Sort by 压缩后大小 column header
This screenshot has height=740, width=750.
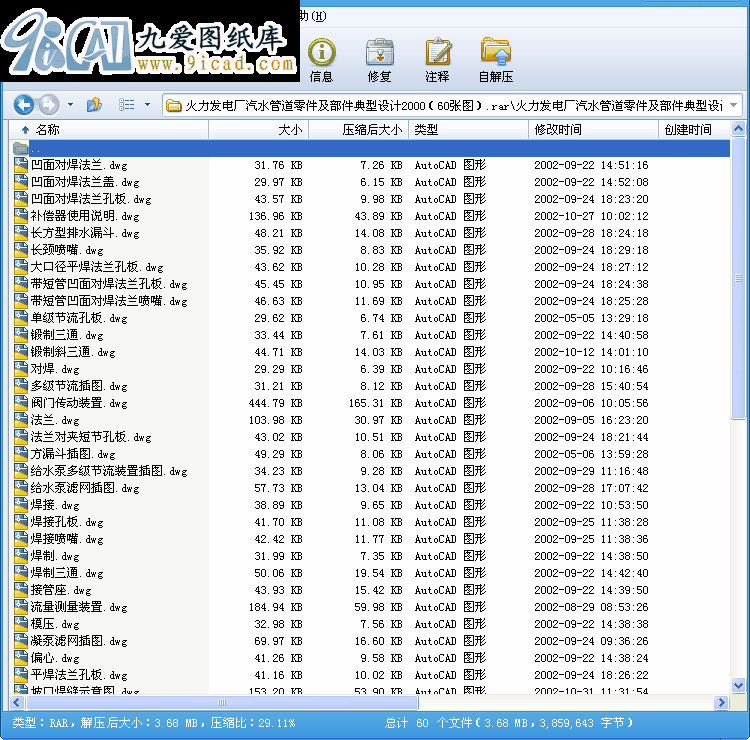359,130
